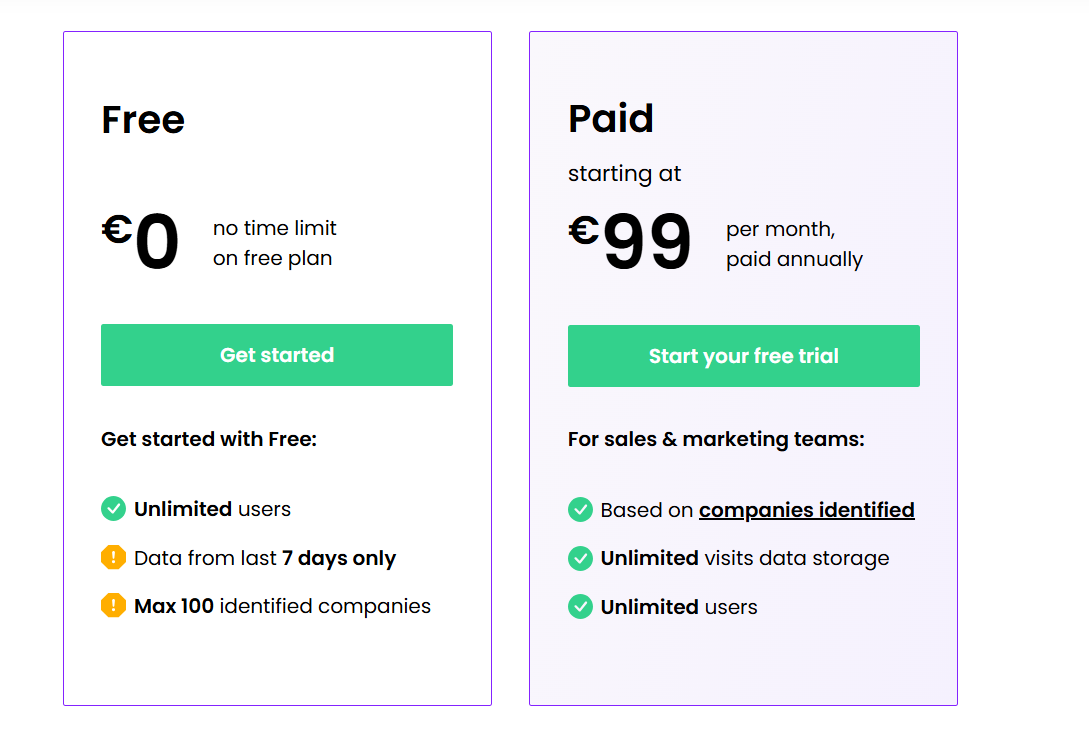Click the 'per month, paid annually' note
The width and height of the screenshot is (1089, 731).
[794, 244]
